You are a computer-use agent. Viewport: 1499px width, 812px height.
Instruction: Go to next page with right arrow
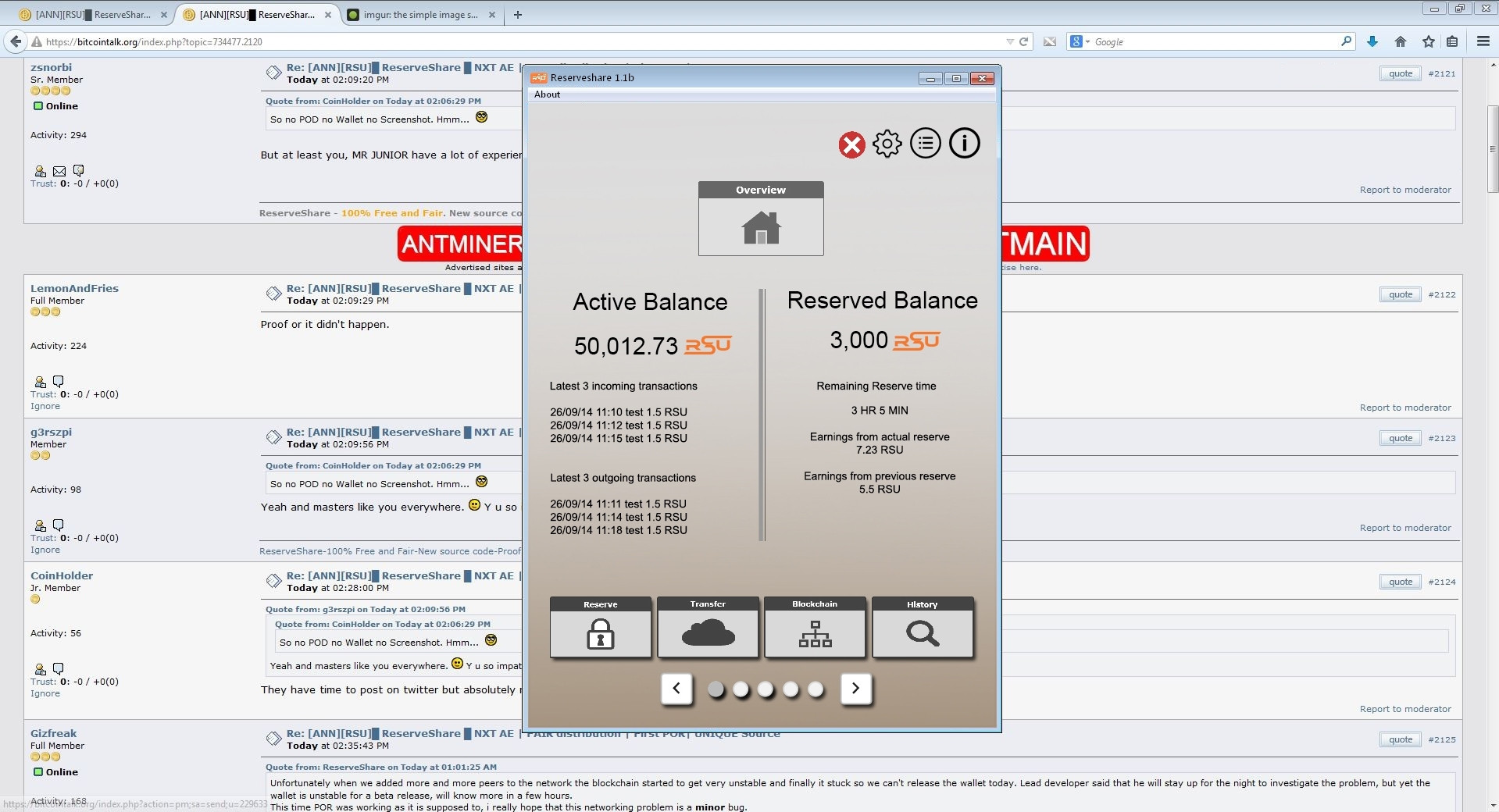pos(855,689)
